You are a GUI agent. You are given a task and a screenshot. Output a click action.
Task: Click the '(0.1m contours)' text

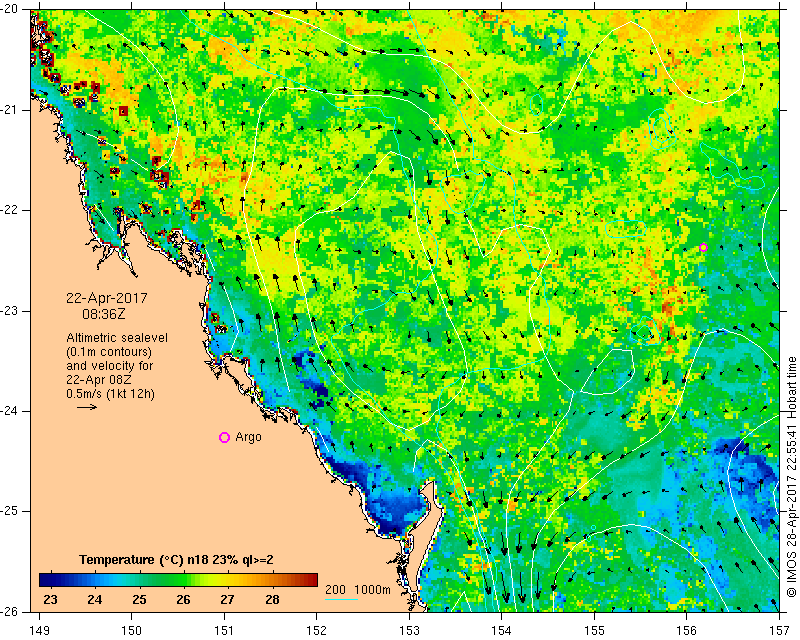109,352
